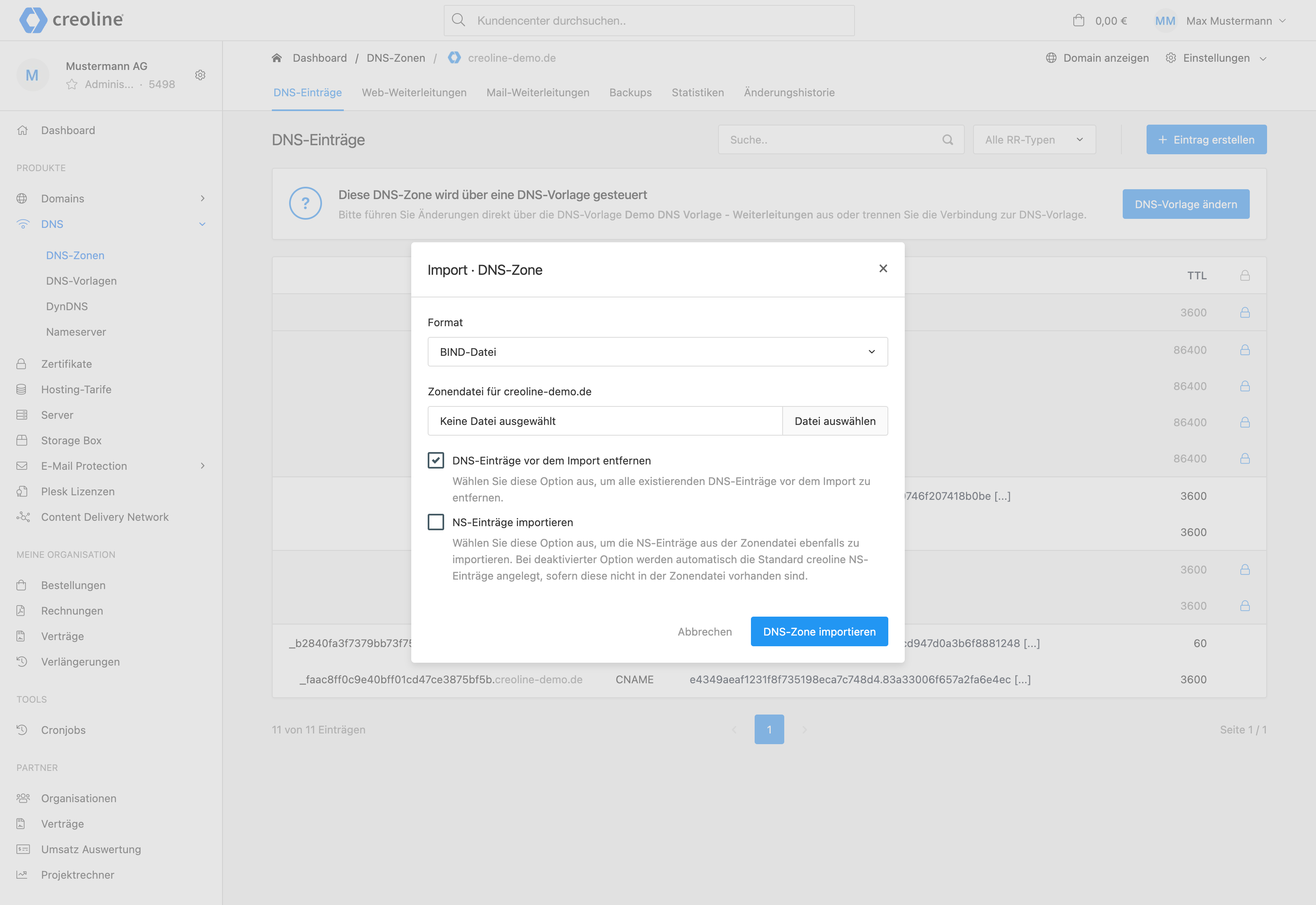
Task: Click the home icon in the breadcrumb
Action: (x=277, y=58)
